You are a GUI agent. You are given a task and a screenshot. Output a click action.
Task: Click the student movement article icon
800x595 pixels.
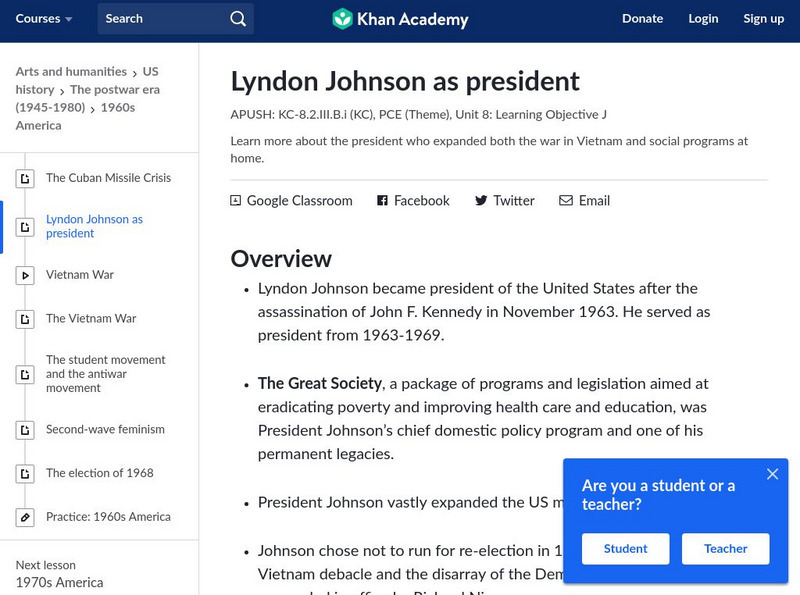(24, 375)
